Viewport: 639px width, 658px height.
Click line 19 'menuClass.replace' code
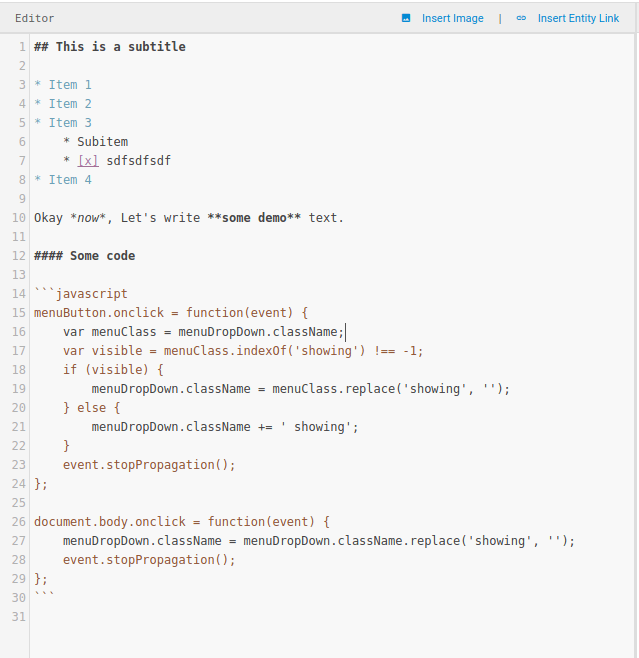[x=300, y=389]
